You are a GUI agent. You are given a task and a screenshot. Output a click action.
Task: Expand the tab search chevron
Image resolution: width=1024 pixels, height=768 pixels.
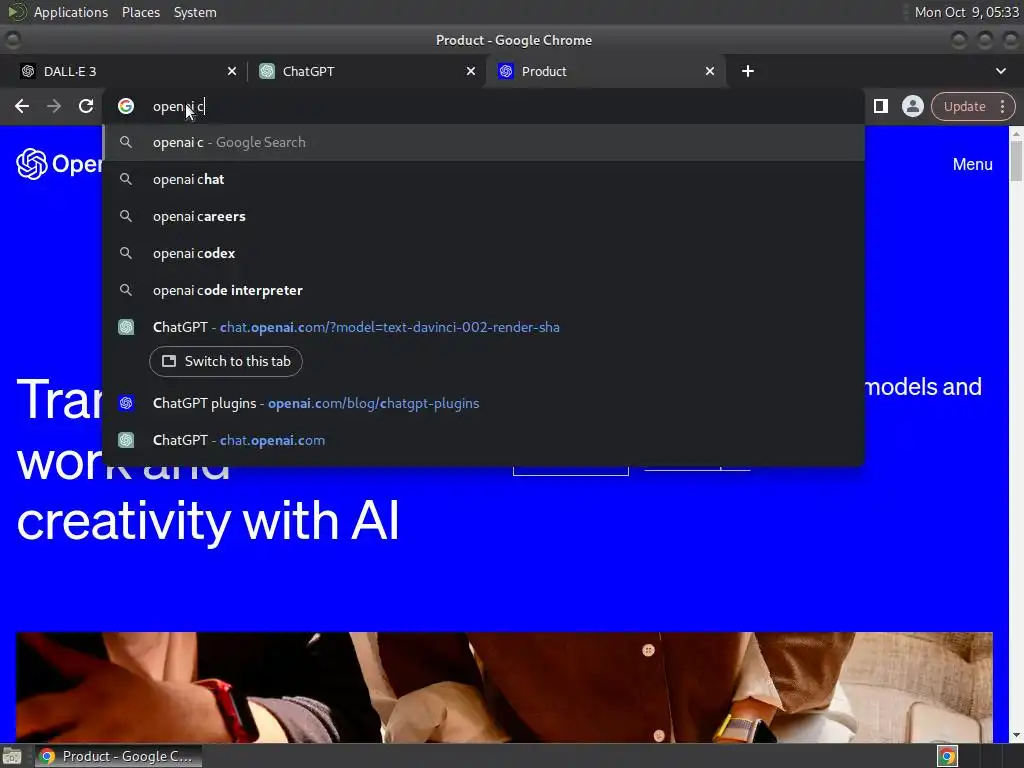(1000, 71)
